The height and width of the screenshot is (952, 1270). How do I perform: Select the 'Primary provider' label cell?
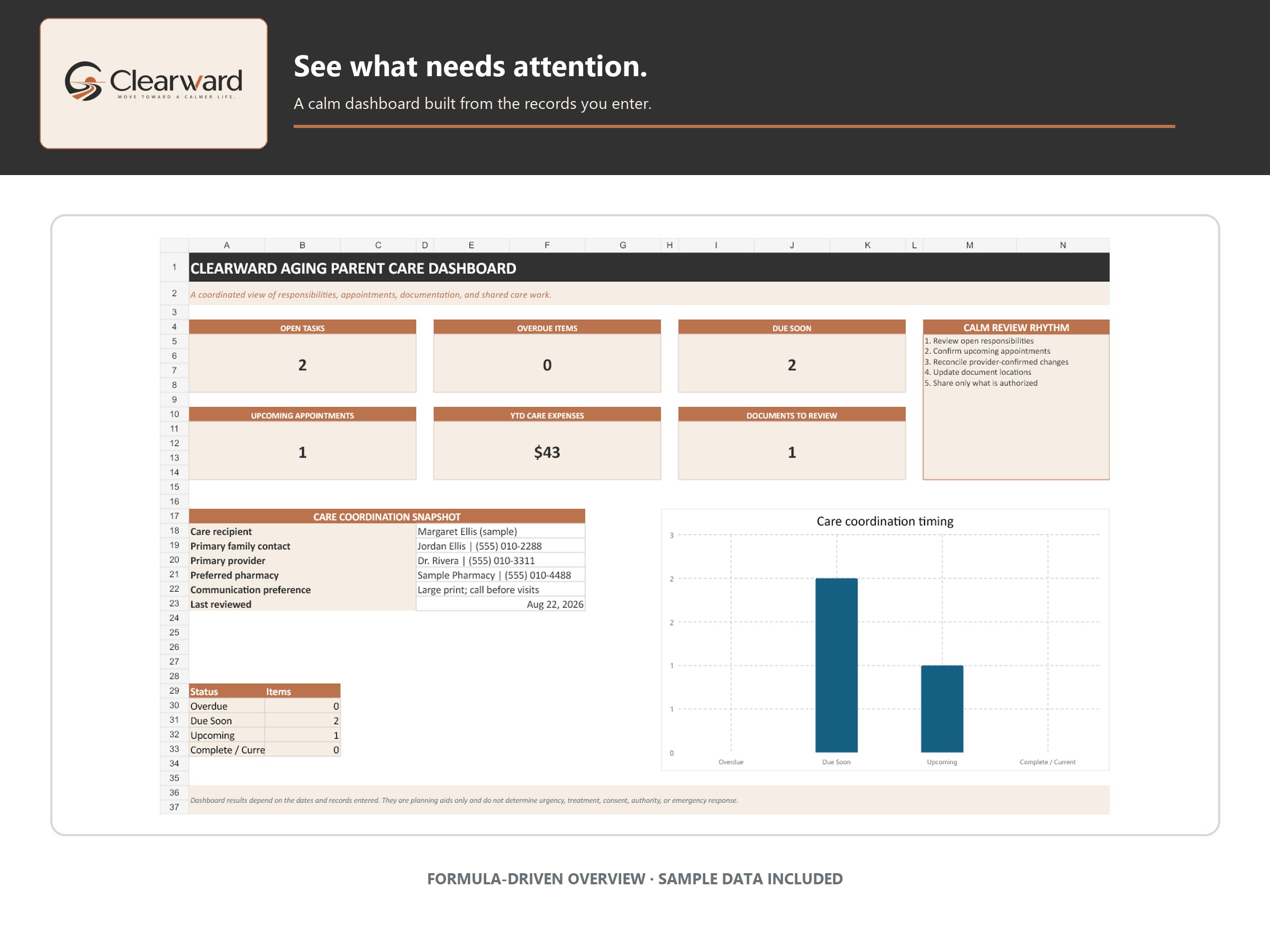[x=302, y=561]
